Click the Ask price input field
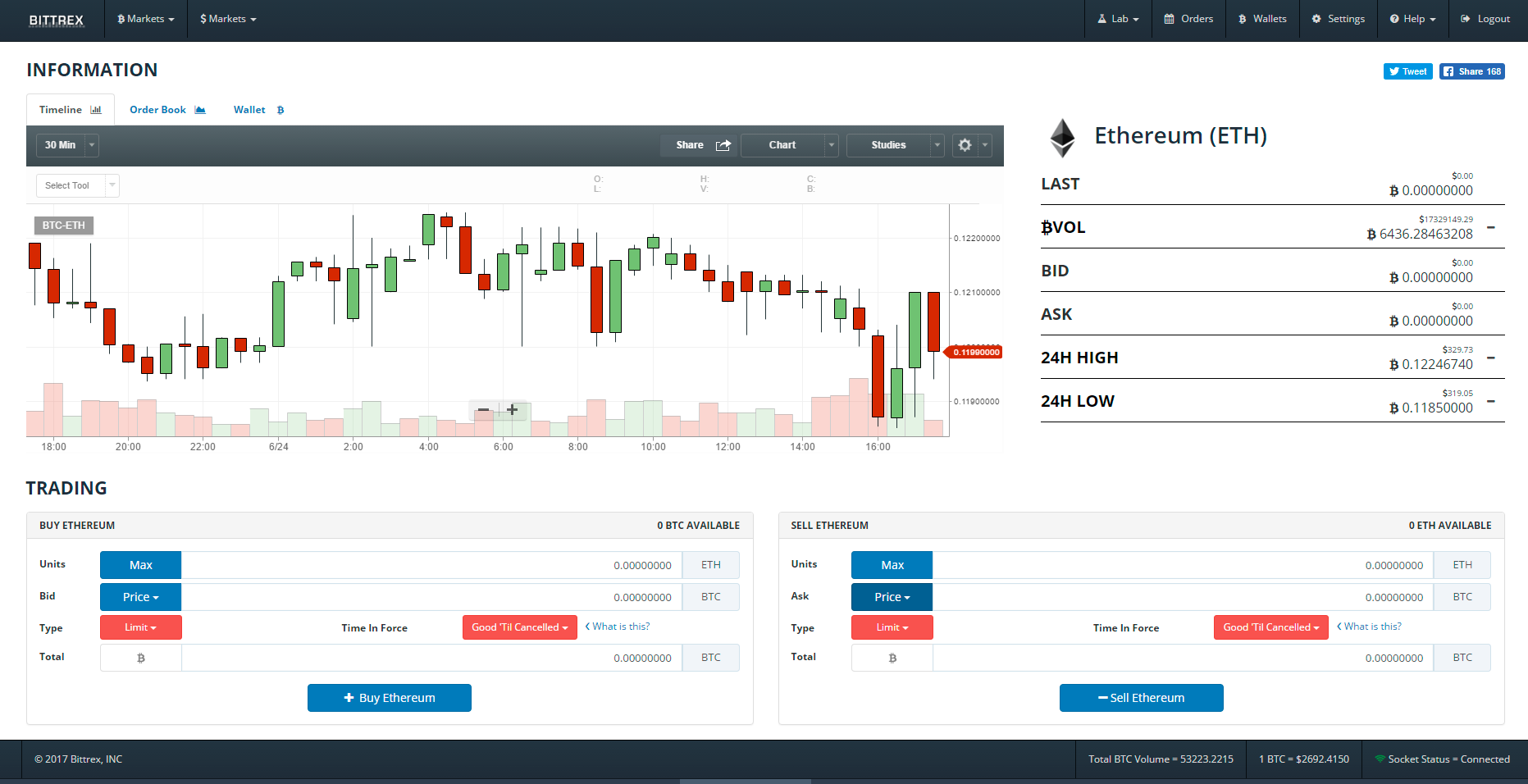Screen dimensions: 1528x784 [1184, 597]
